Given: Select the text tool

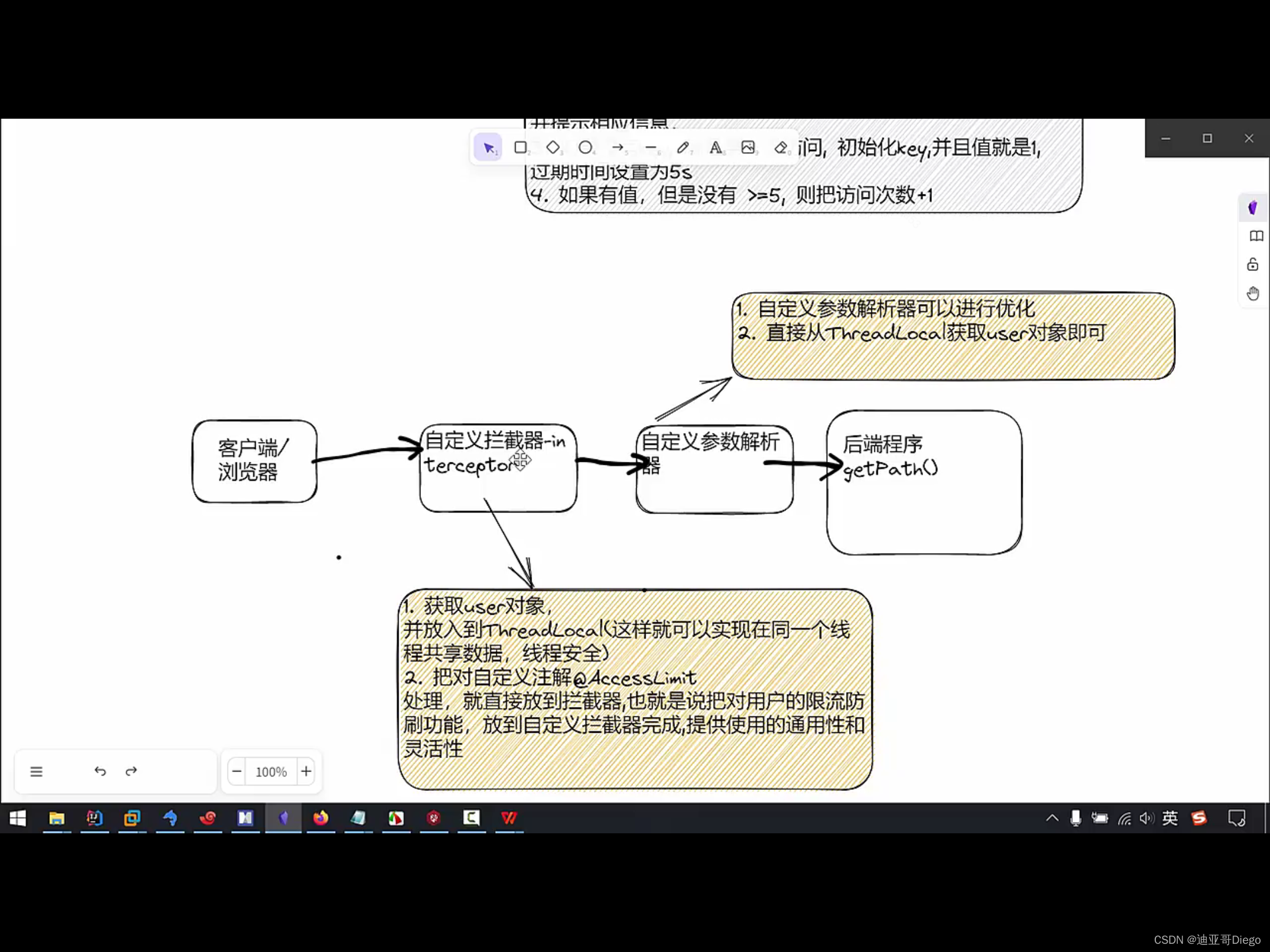Looking at the screenshot, I should coord(716,148).
